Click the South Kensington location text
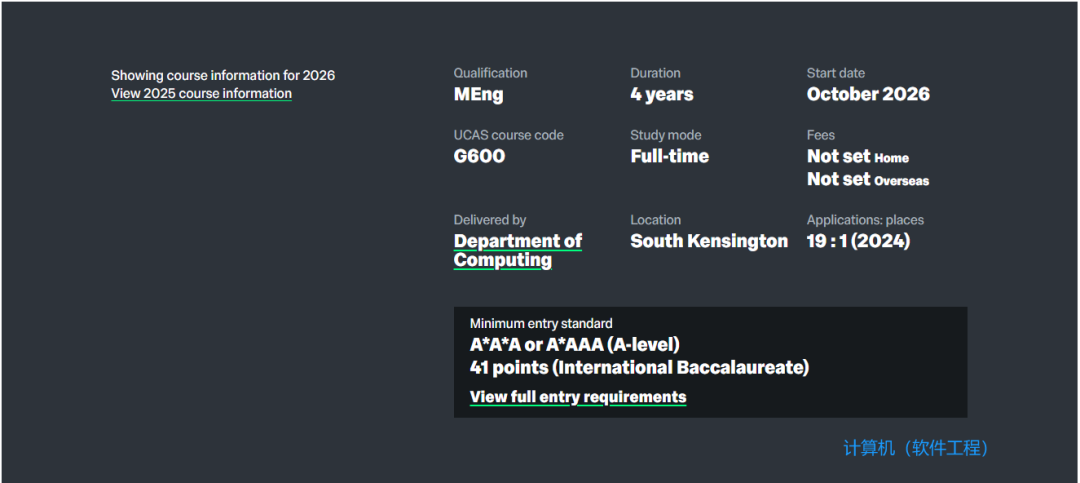Viewport: 1080px width, 483px height. point(709,241)
